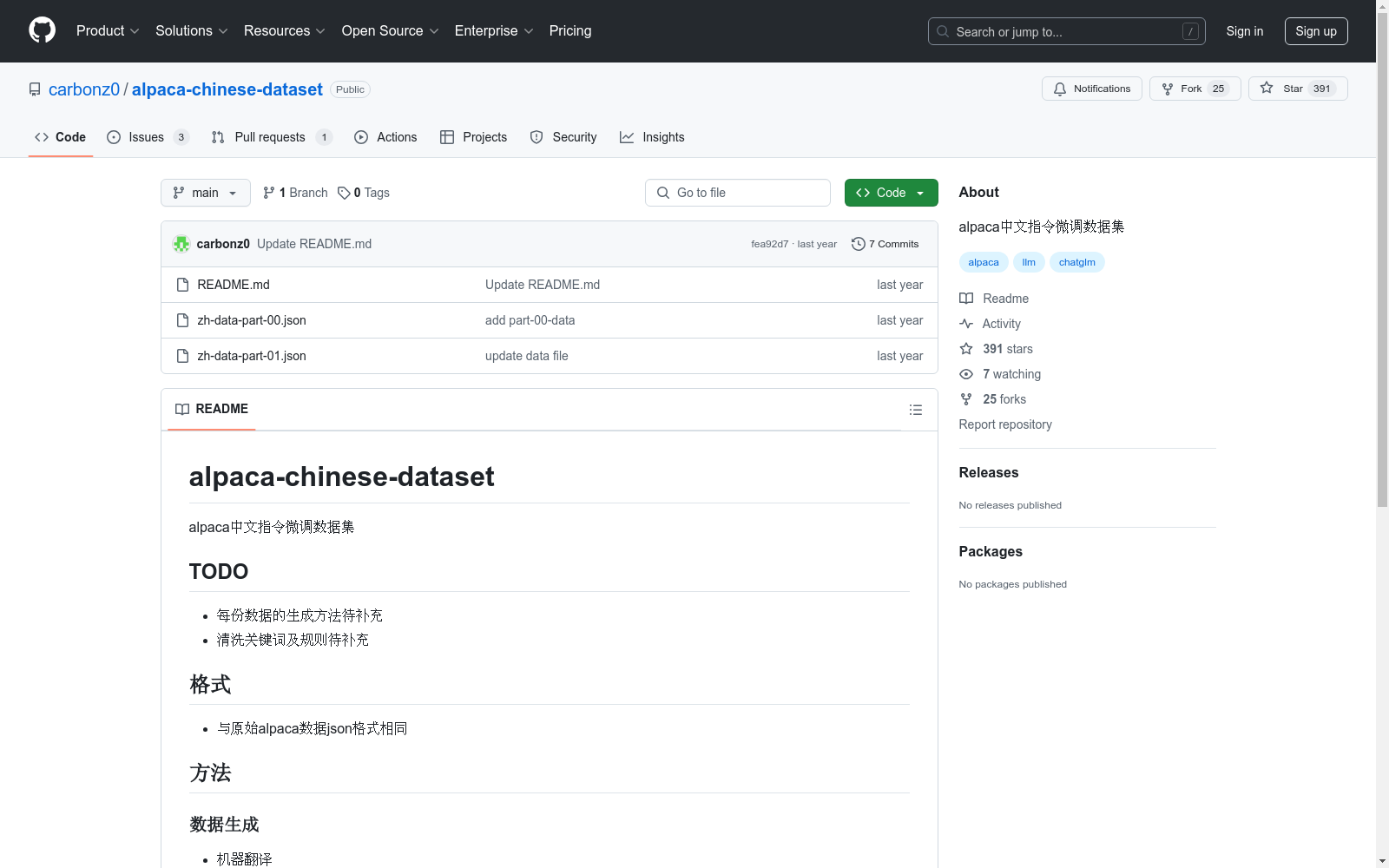Open the fea92d7 commit hash link

point(770,244)
